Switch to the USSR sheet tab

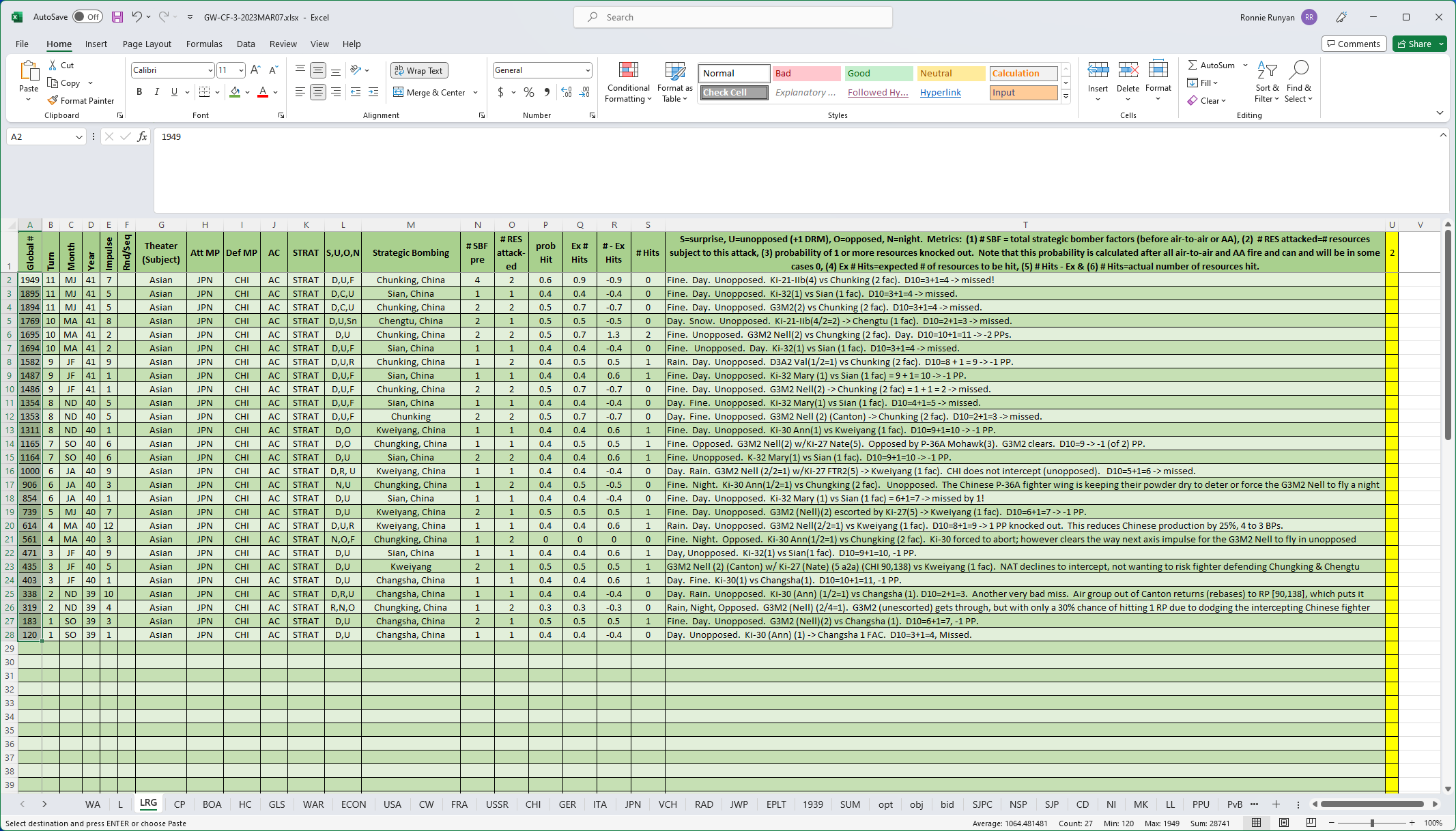point(497,804)
